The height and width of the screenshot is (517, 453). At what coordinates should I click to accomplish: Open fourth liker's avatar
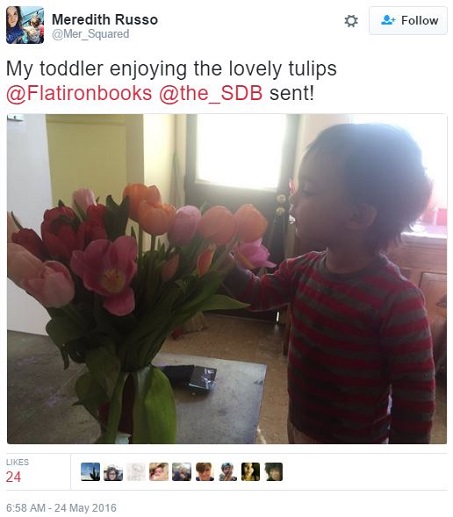click(159, 472)
